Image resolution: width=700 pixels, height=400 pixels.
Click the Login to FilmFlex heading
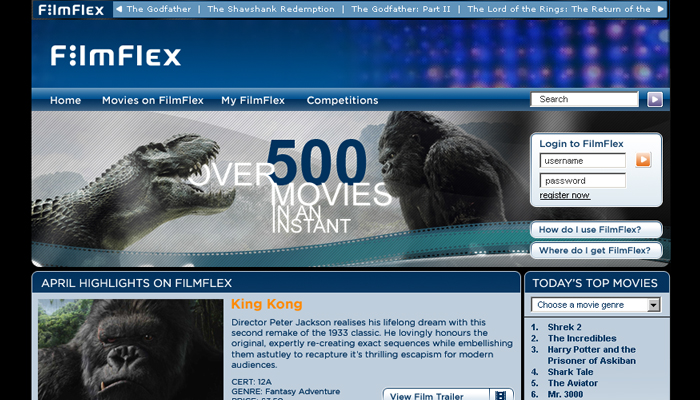(x=581, y=144)
